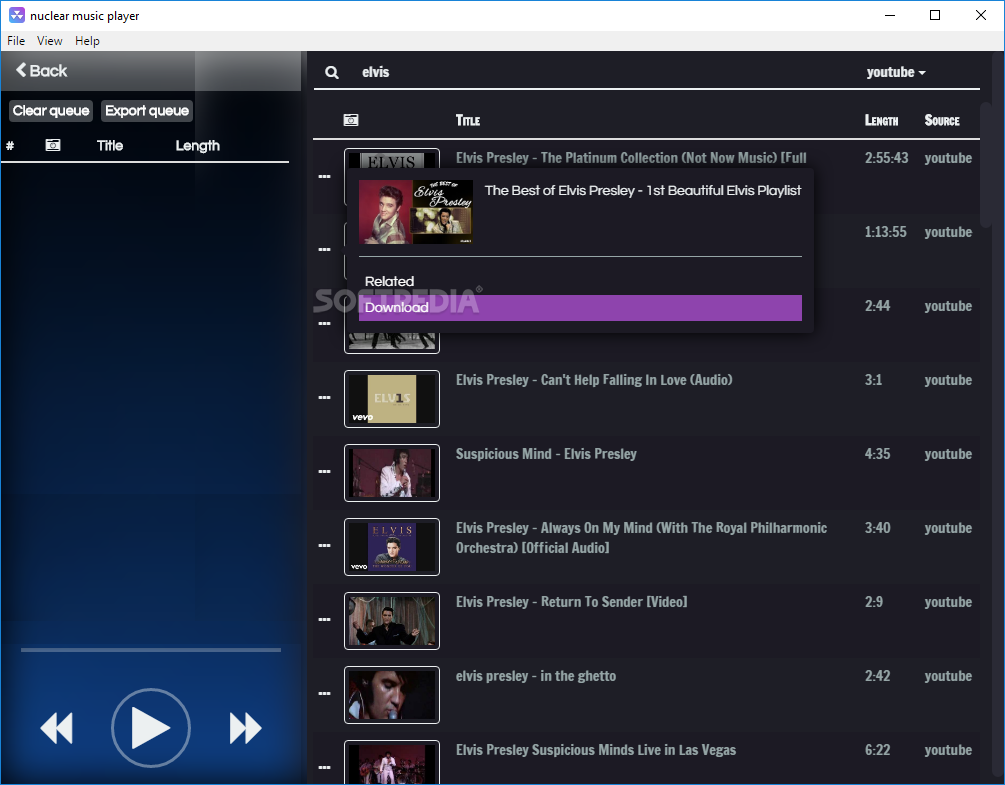Open options menu for the 2:44 row

pyautogui.click(x=324, y=324)
